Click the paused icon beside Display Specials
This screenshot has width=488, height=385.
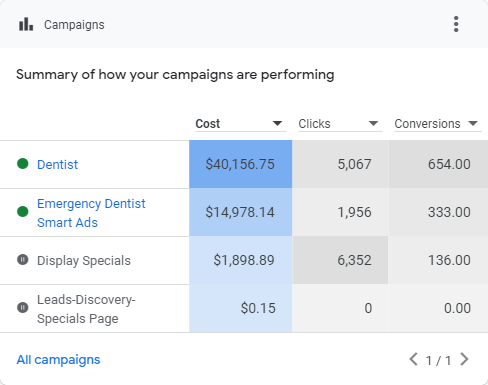tap(23, 259)
